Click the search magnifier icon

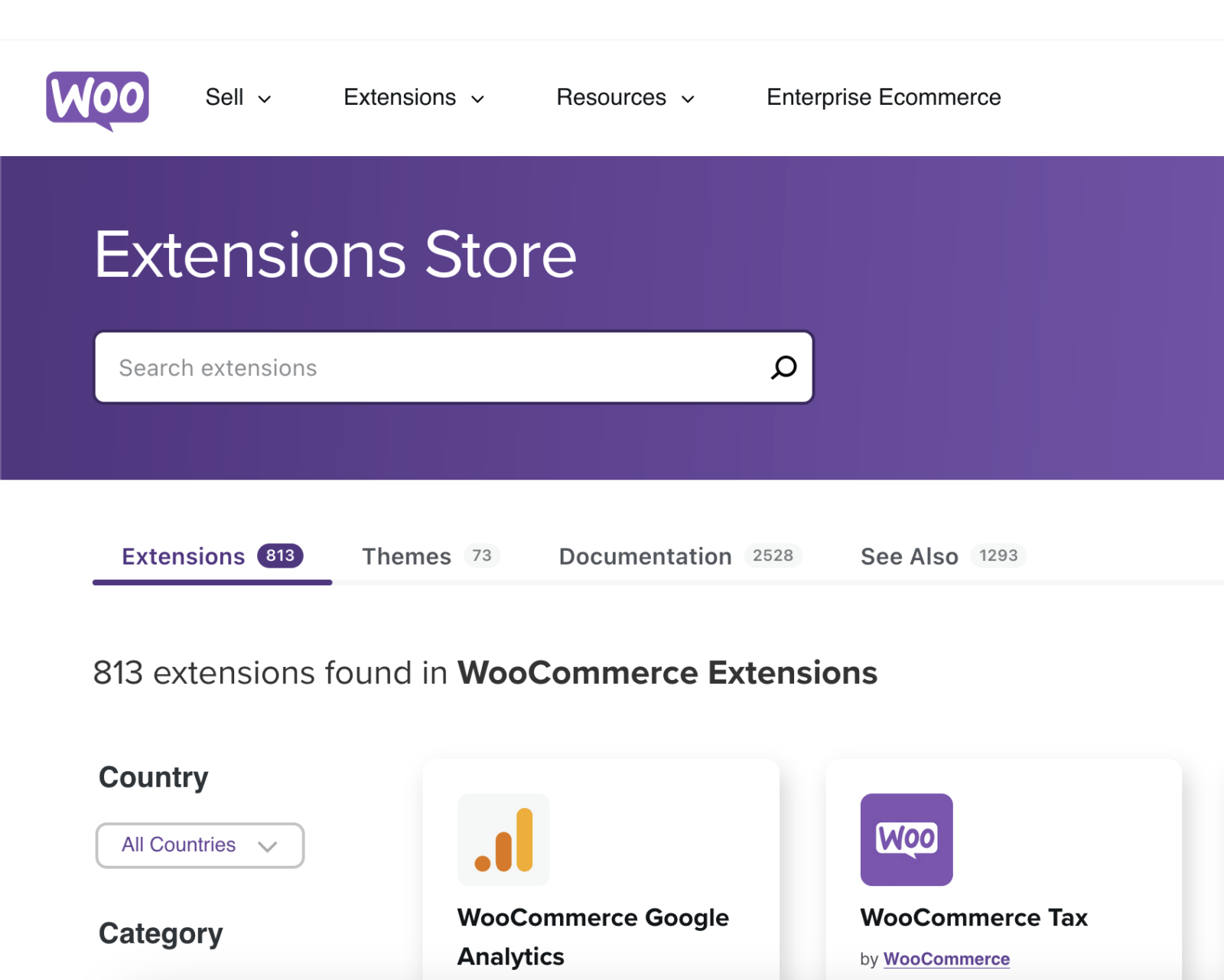pos(783,368)
